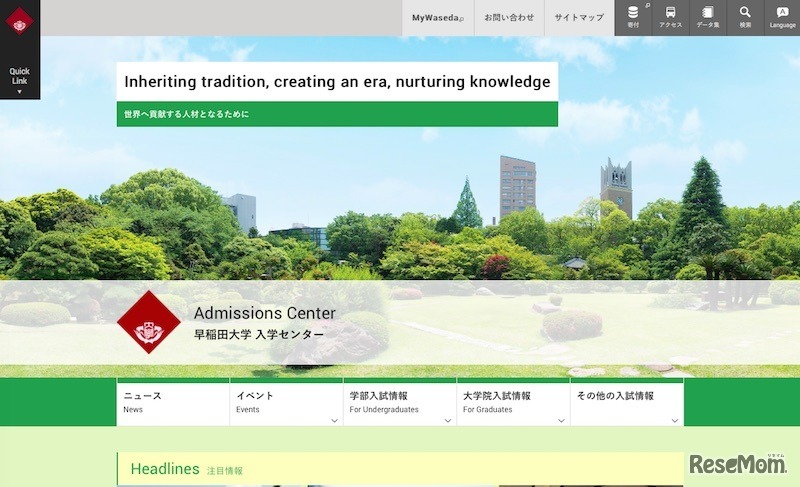Expand the Quick Link panel
800x487 pixels.
(x=20, y=80)
